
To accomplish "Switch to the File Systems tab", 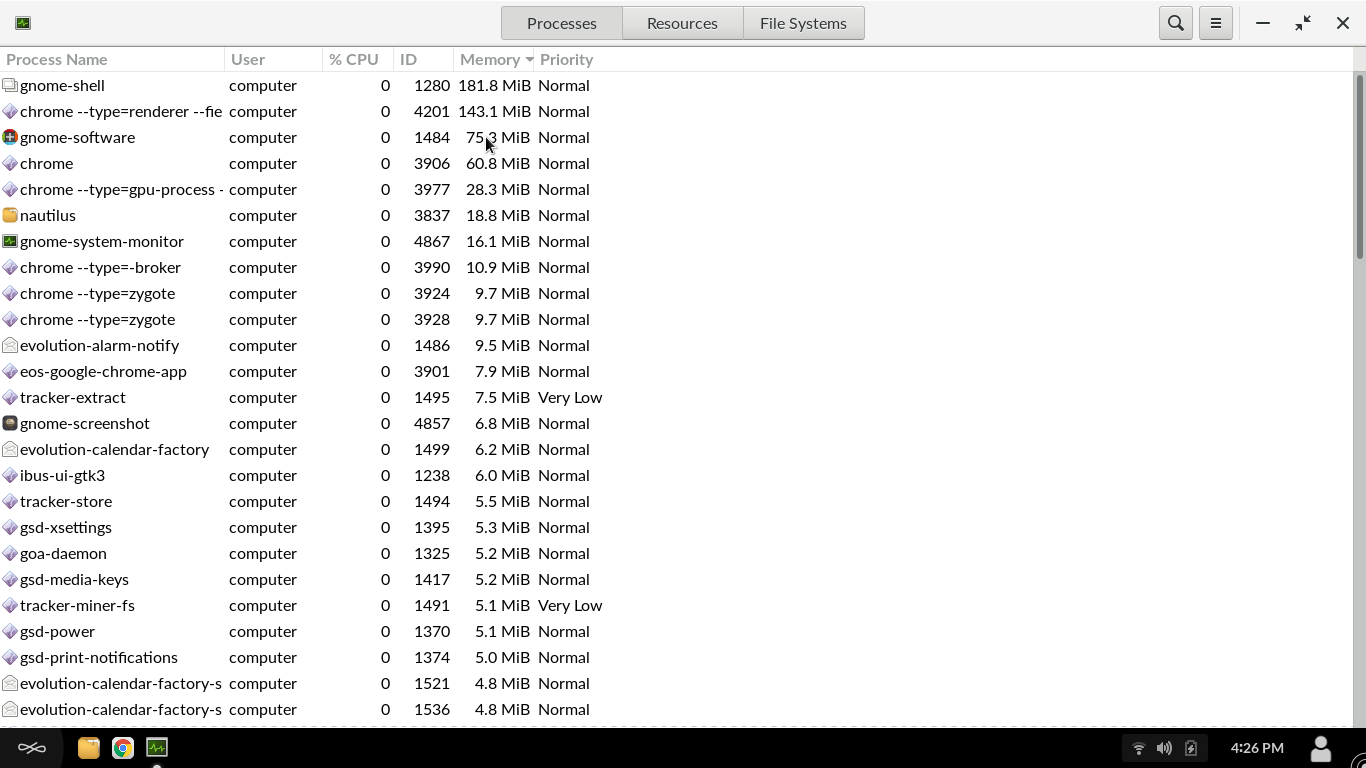I will point(803,23).
